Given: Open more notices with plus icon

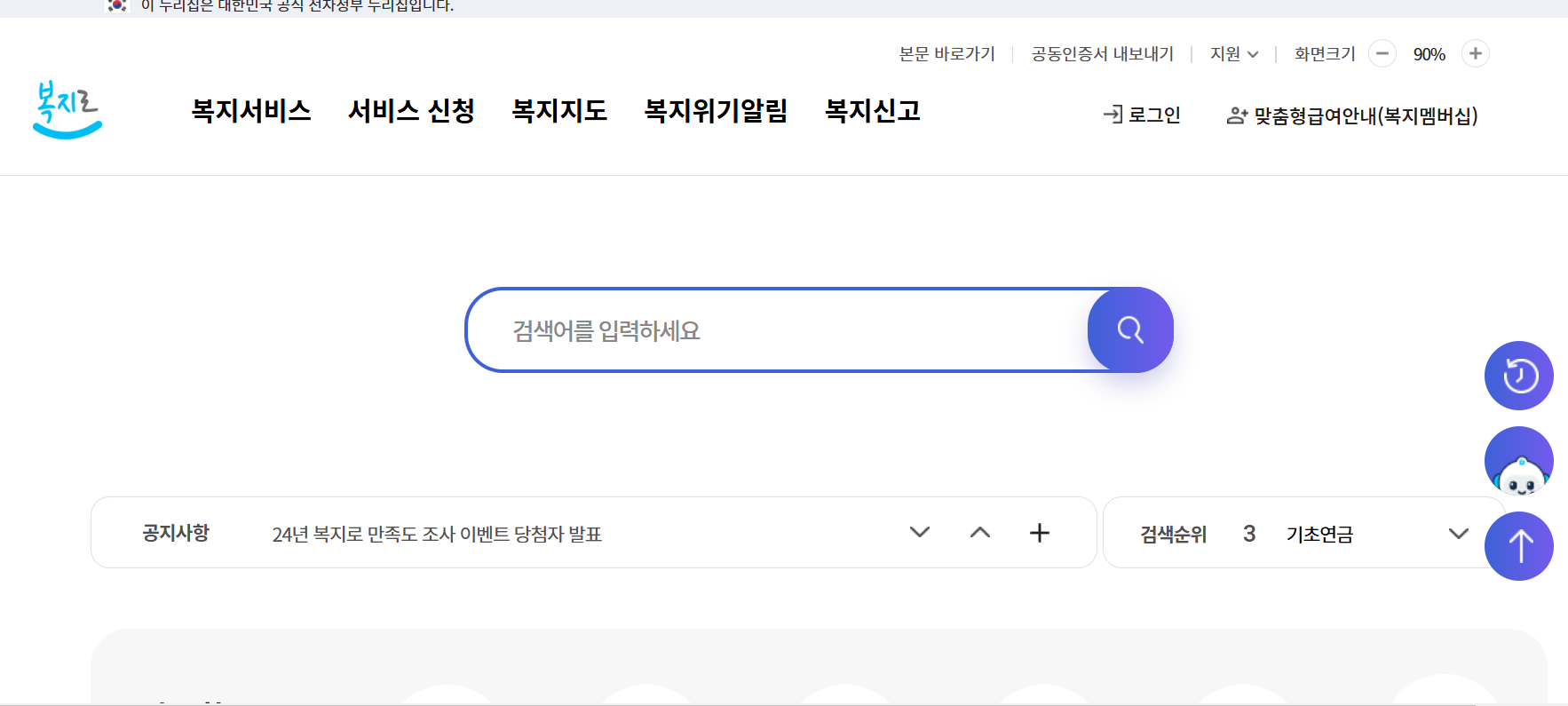Looking at the screenshot, I should 1040,533.
